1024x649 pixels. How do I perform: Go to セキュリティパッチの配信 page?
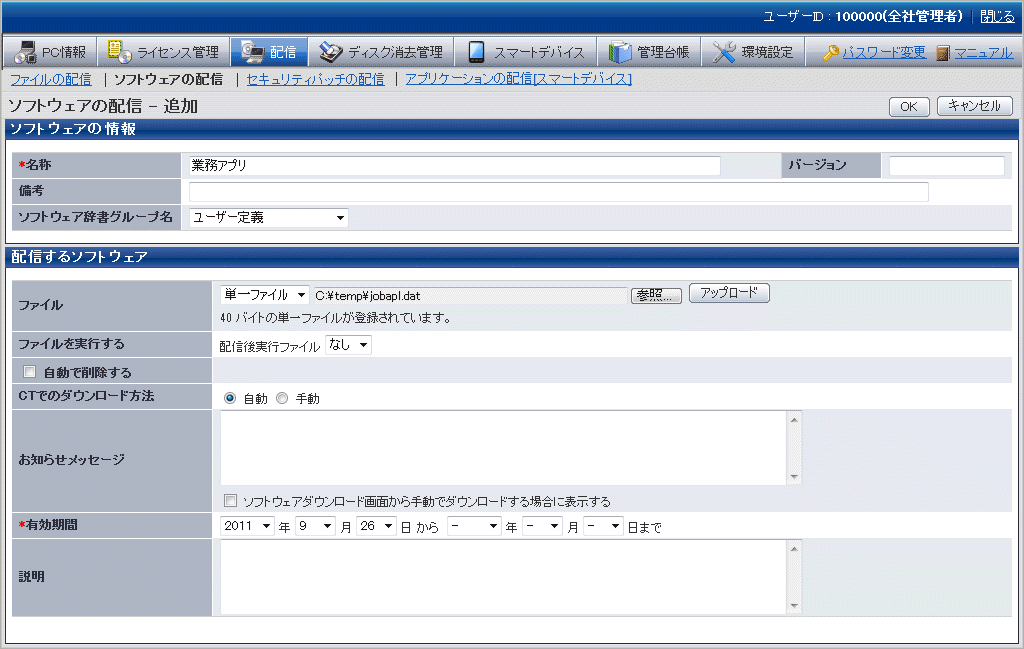point(315,79)
